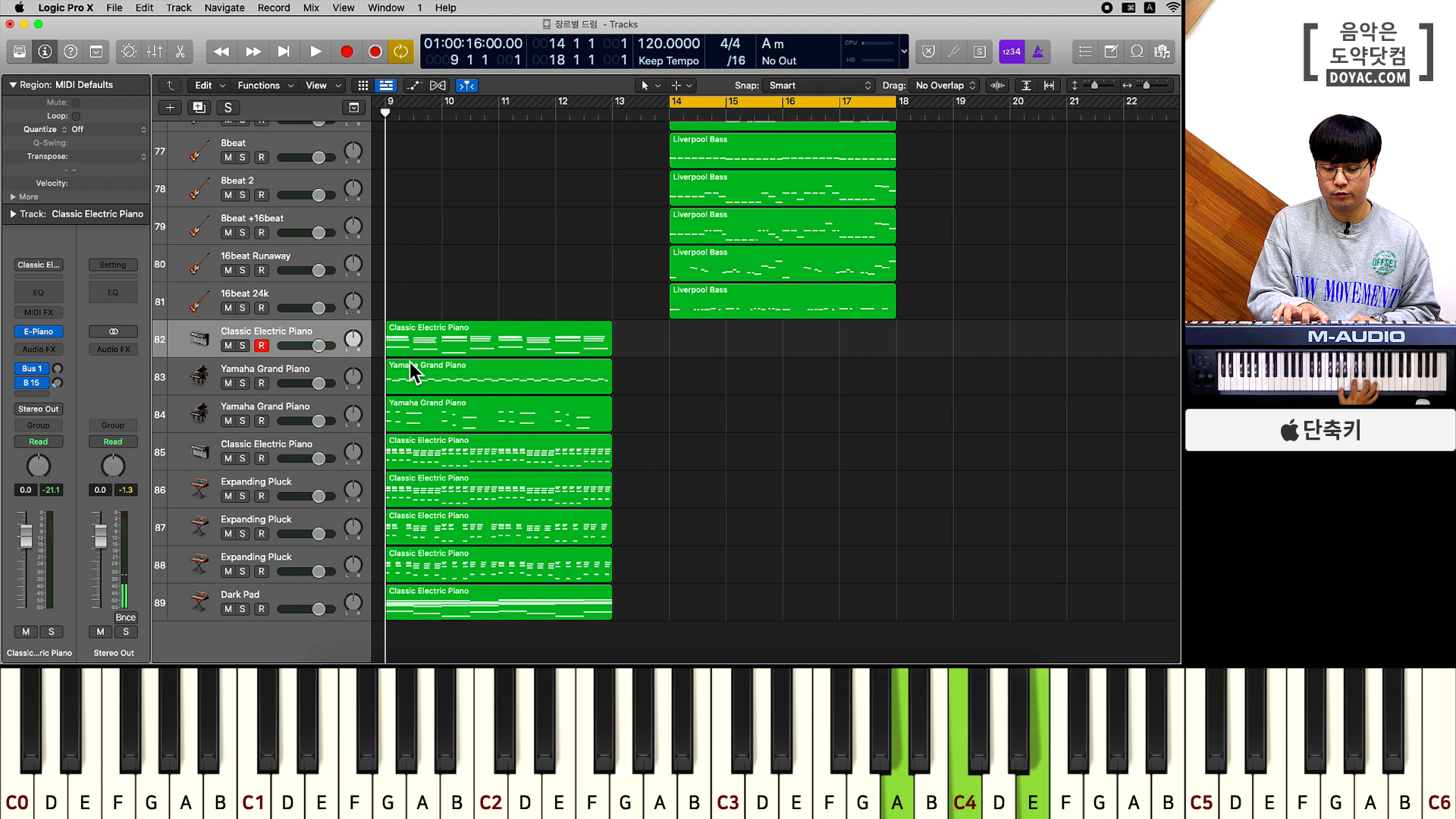Open the Navigate menu

(224, 8)
